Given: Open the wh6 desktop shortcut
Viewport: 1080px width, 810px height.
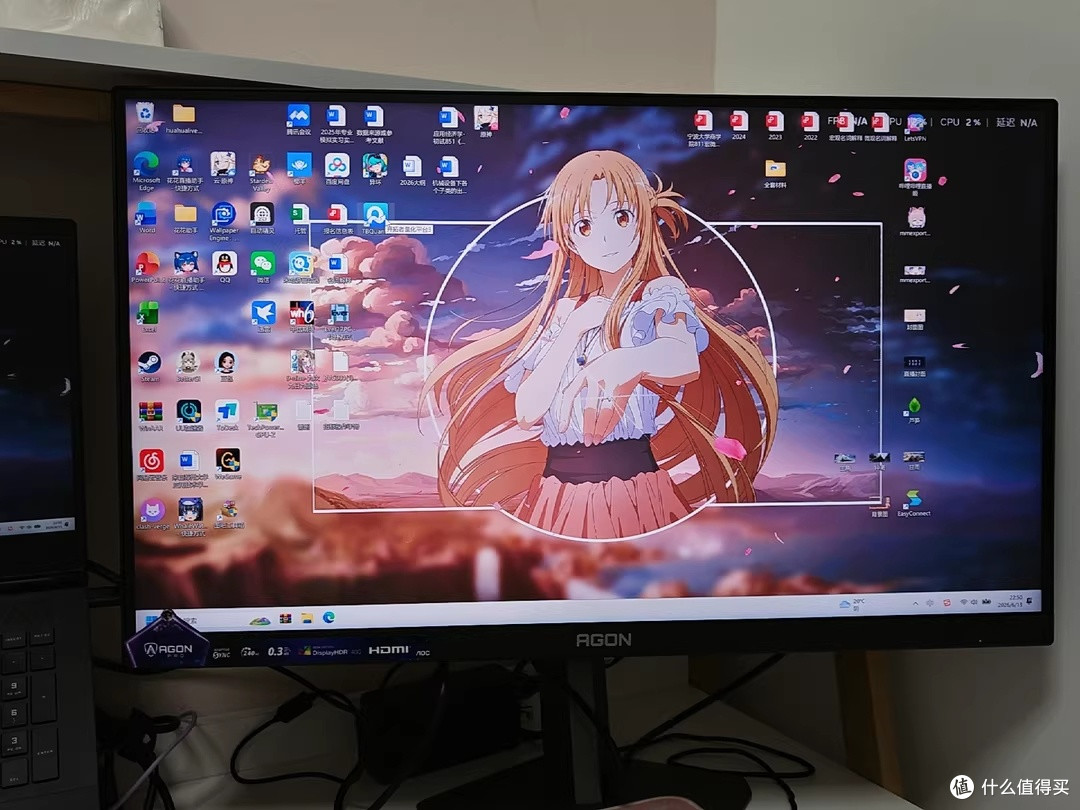Looking at the screenshot, I should [x=302, y=317].
